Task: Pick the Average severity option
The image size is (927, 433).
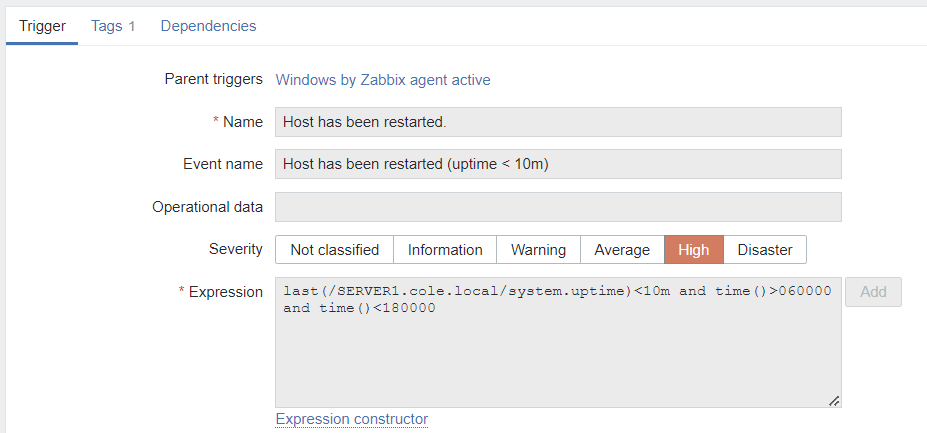Action: point(622,250)
